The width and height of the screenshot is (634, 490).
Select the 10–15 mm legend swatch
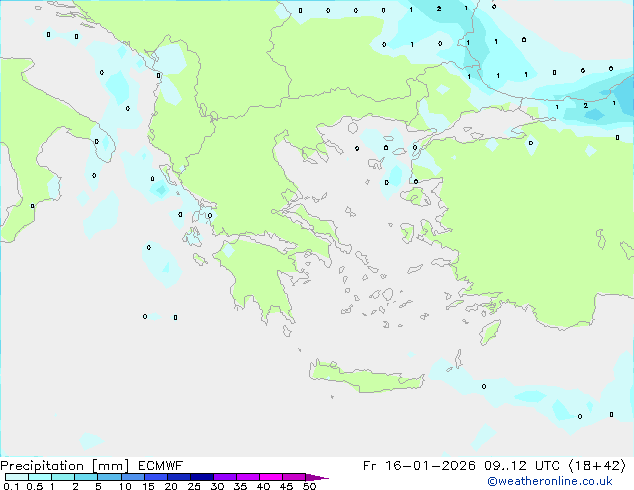pos(132,477)
